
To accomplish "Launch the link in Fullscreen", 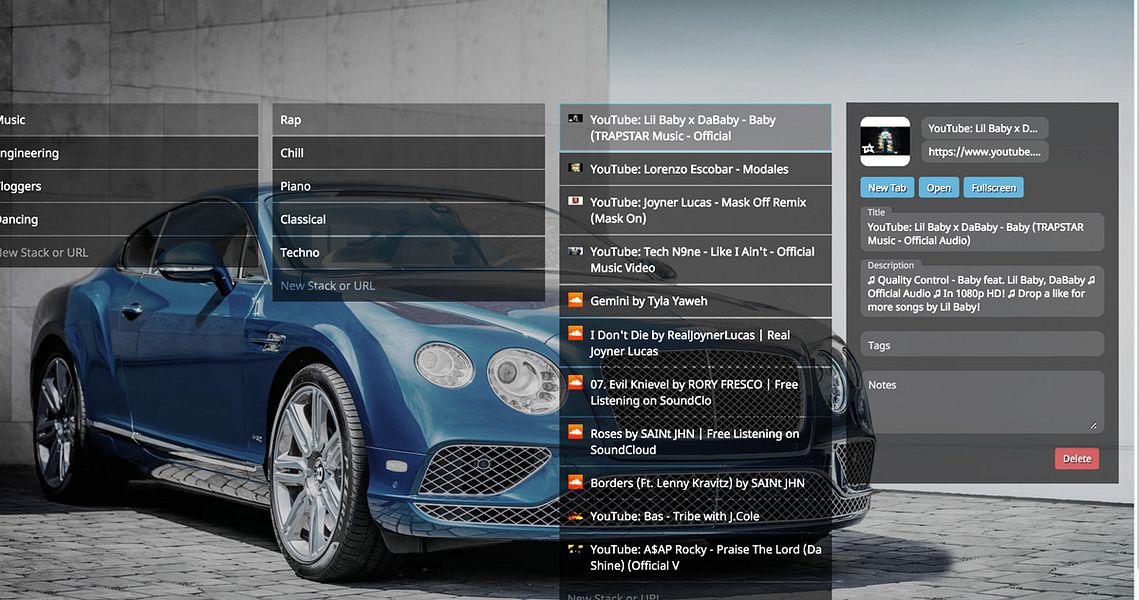I will (x=994, y=187).
